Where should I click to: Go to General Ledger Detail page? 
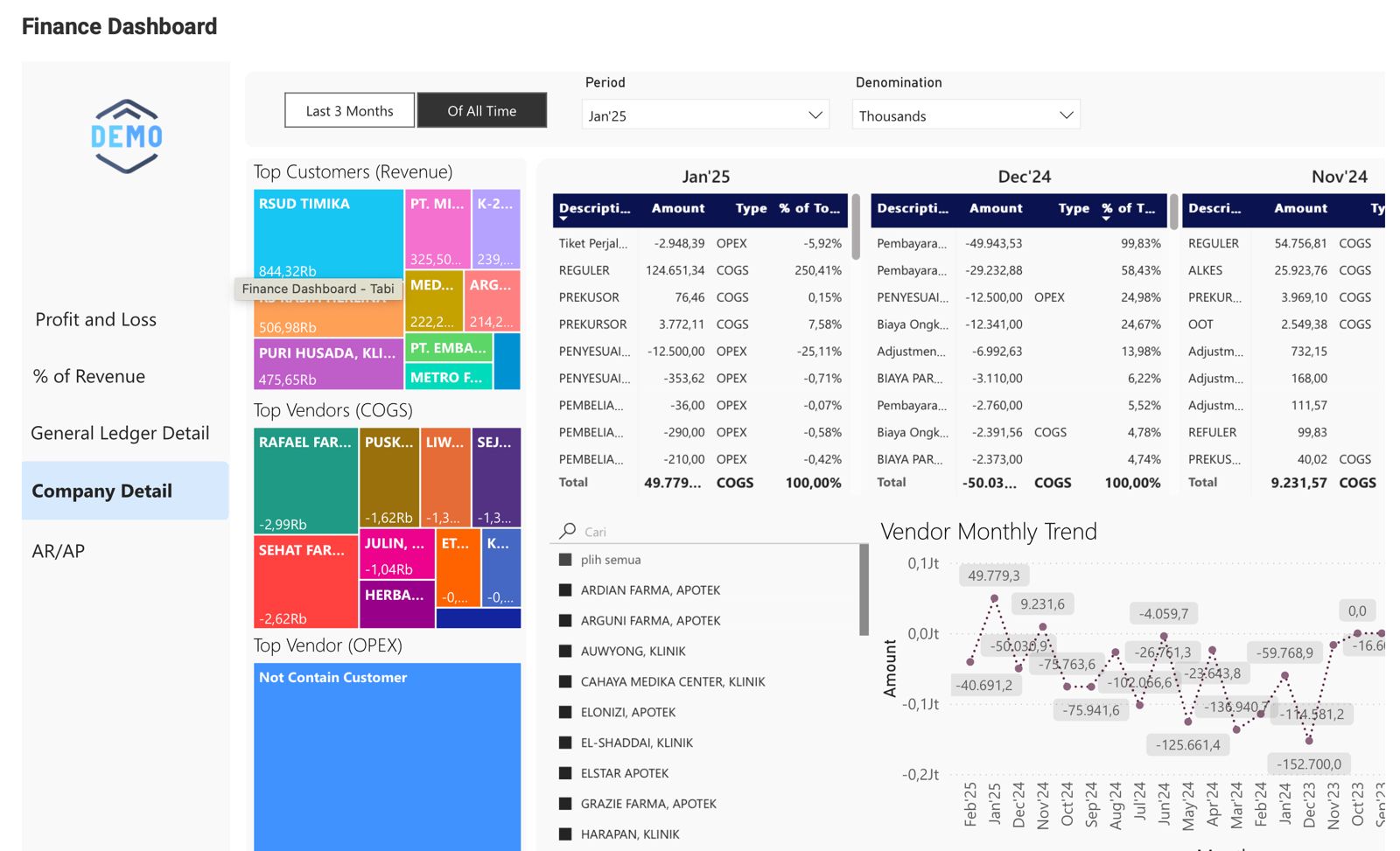pyautogui.click(x=120, y=434)
